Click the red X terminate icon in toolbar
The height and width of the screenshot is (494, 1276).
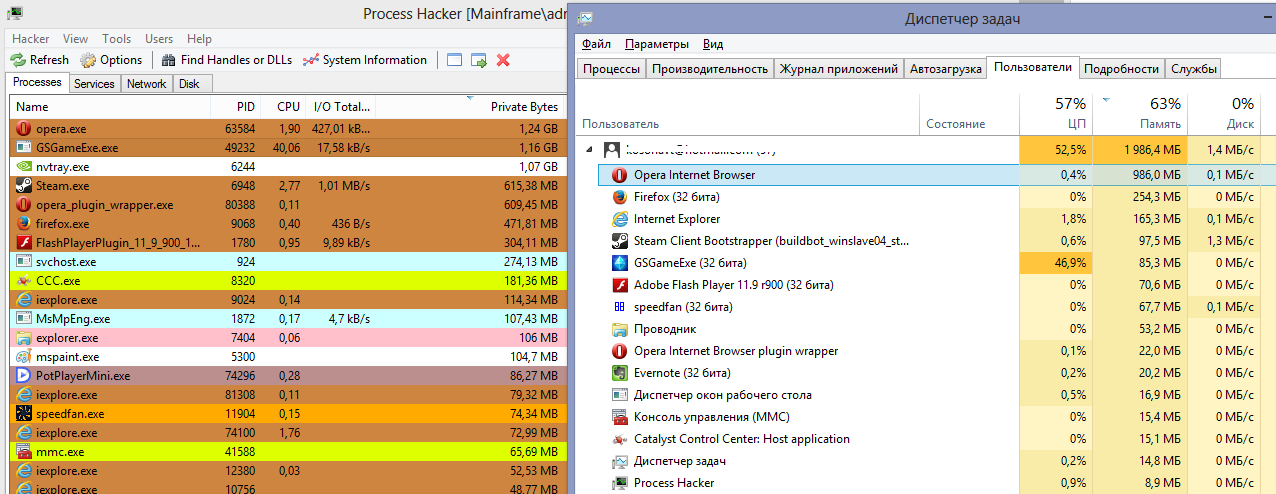coord(503,60)
